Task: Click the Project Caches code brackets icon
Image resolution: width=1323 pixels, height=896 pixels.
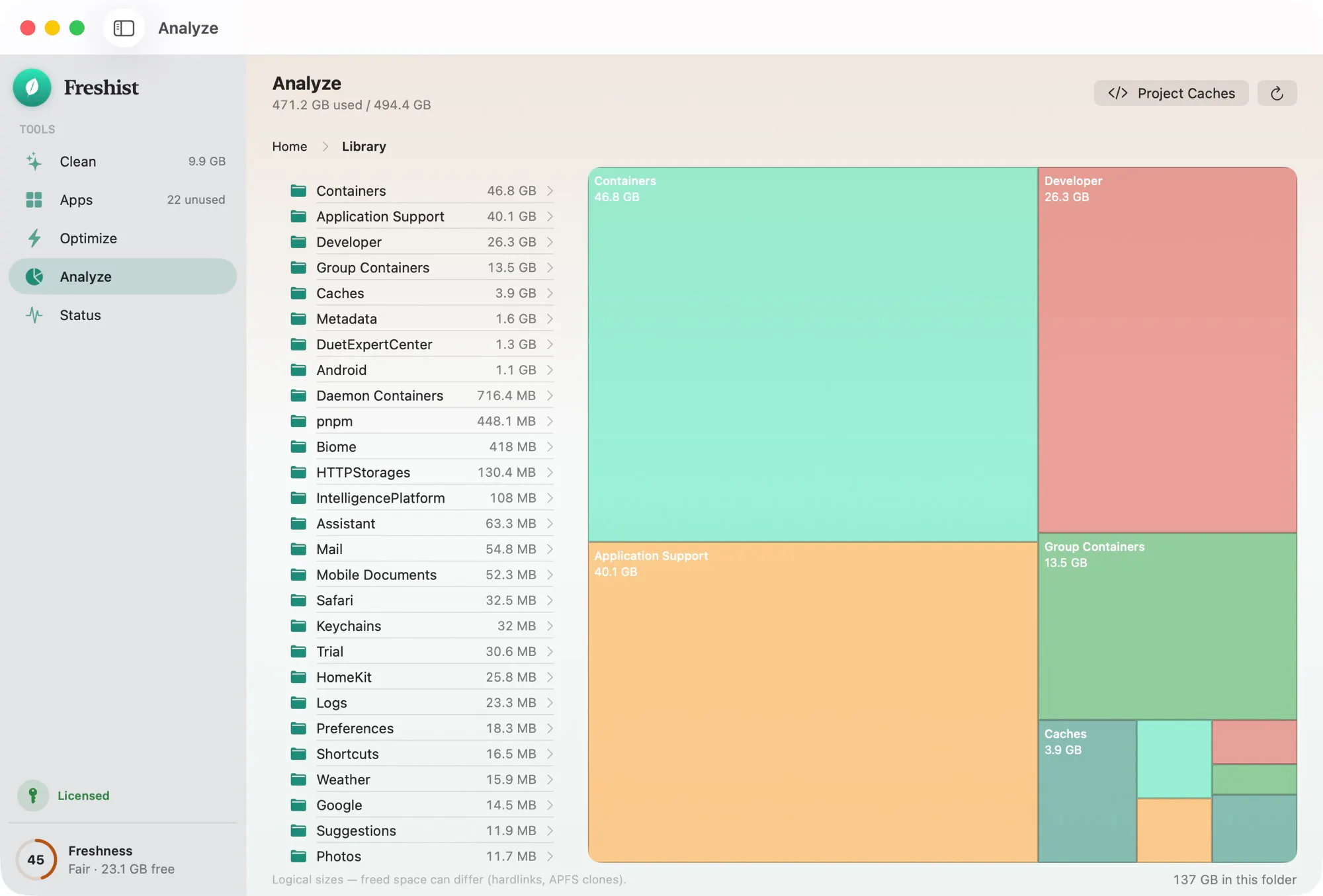Action: click(x=1117, y=93)
